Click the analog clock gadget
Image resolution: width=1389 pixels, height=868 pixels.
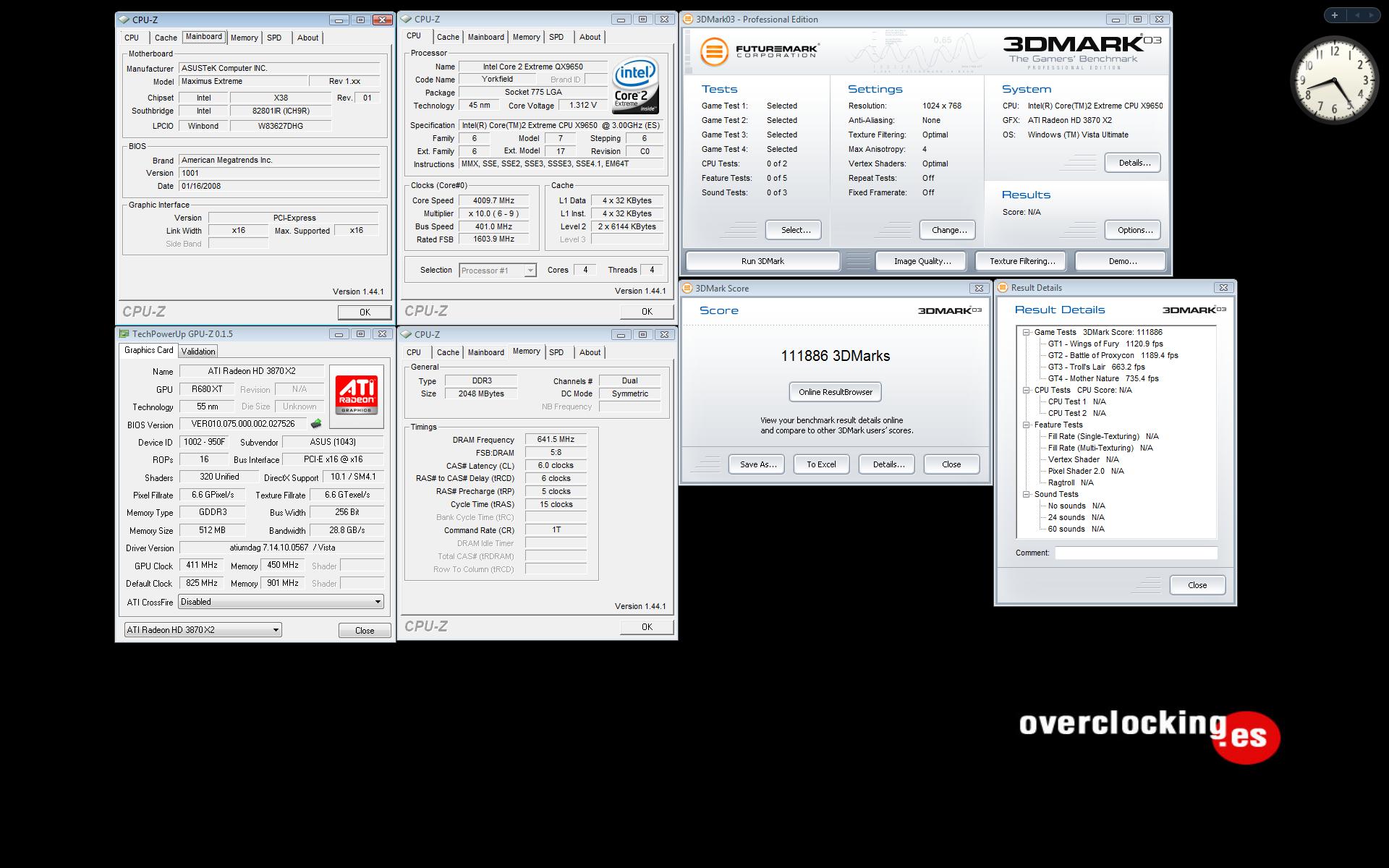pos(1334,80)
